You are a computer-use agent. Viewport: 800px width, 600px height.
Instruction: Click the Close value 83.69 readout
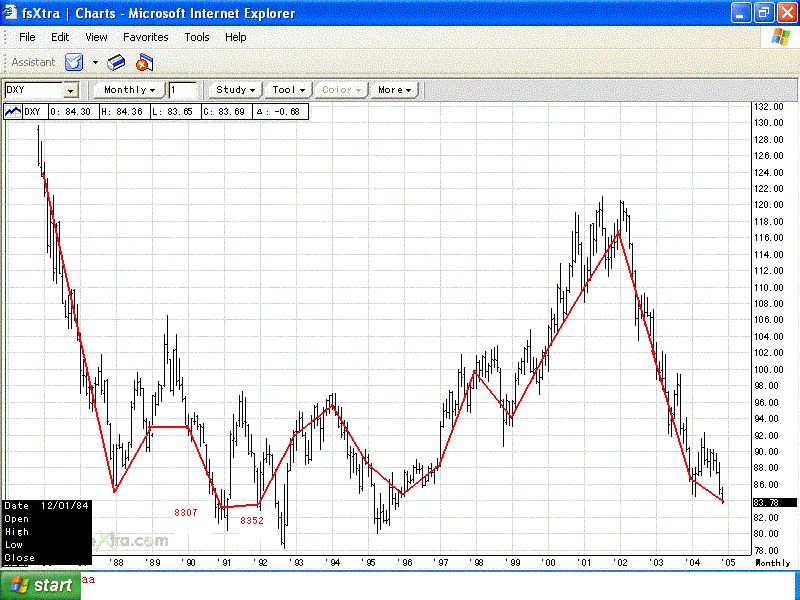tap(227, 112)
